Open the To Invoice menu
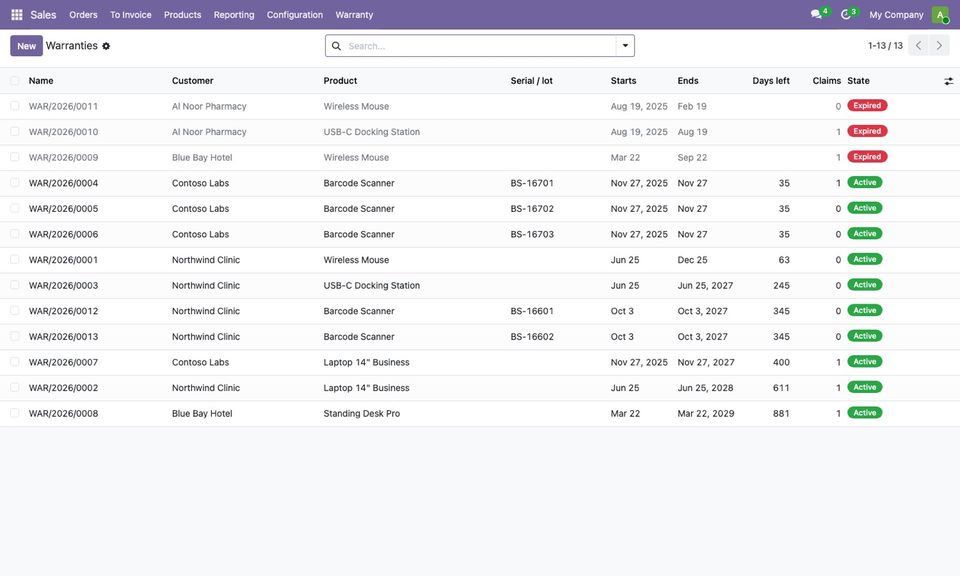 click(x=131, y=15)
